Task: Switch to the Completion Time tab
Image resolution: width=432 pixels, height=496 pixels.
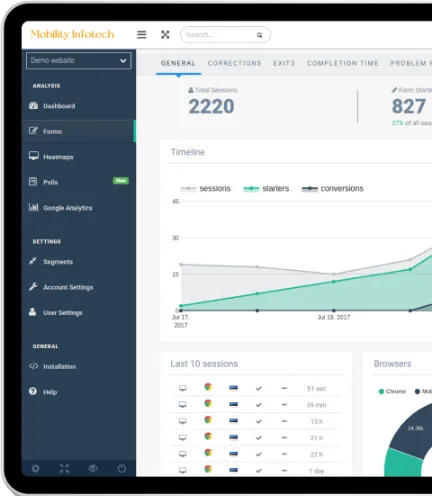Action: pyautogui.click(x=343, y=63)
